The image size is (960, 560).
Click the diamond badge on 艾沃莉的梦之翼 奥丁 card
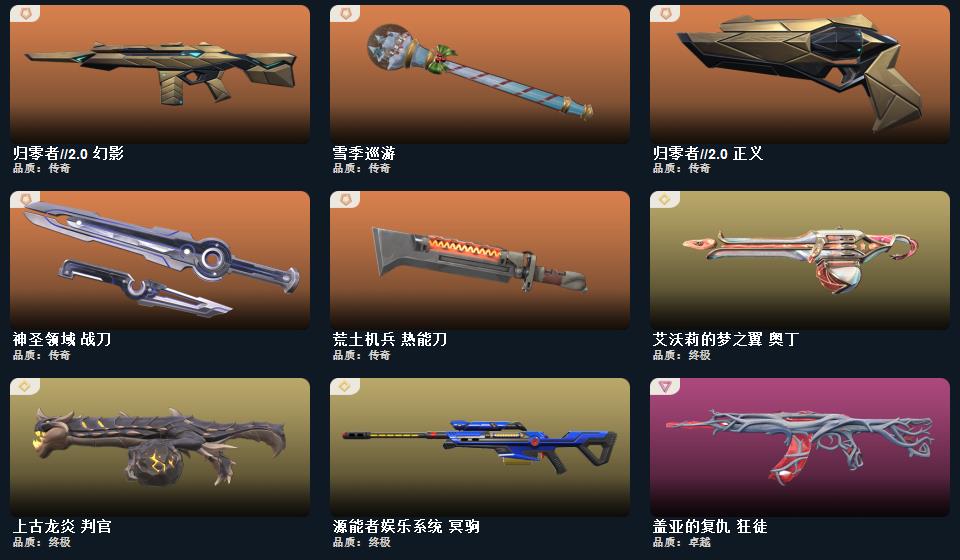[665, 200]
